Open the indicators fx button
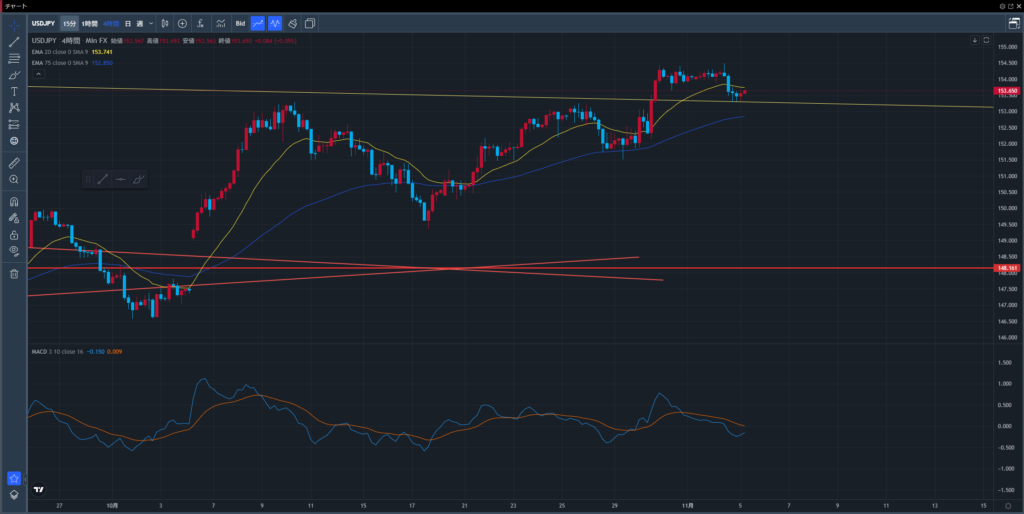 [x=201, y=22]
